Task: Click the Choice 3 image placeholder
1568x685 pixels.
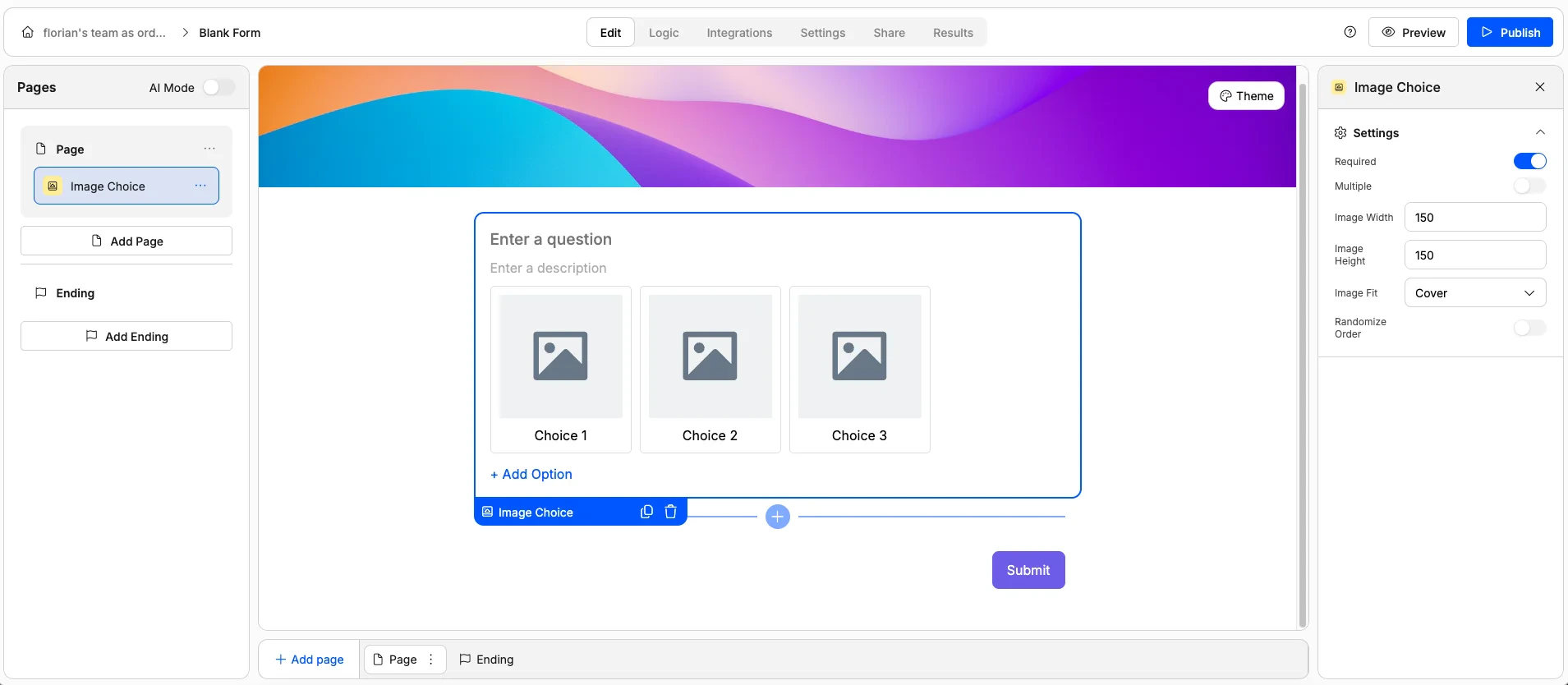Action: (860, 356)
